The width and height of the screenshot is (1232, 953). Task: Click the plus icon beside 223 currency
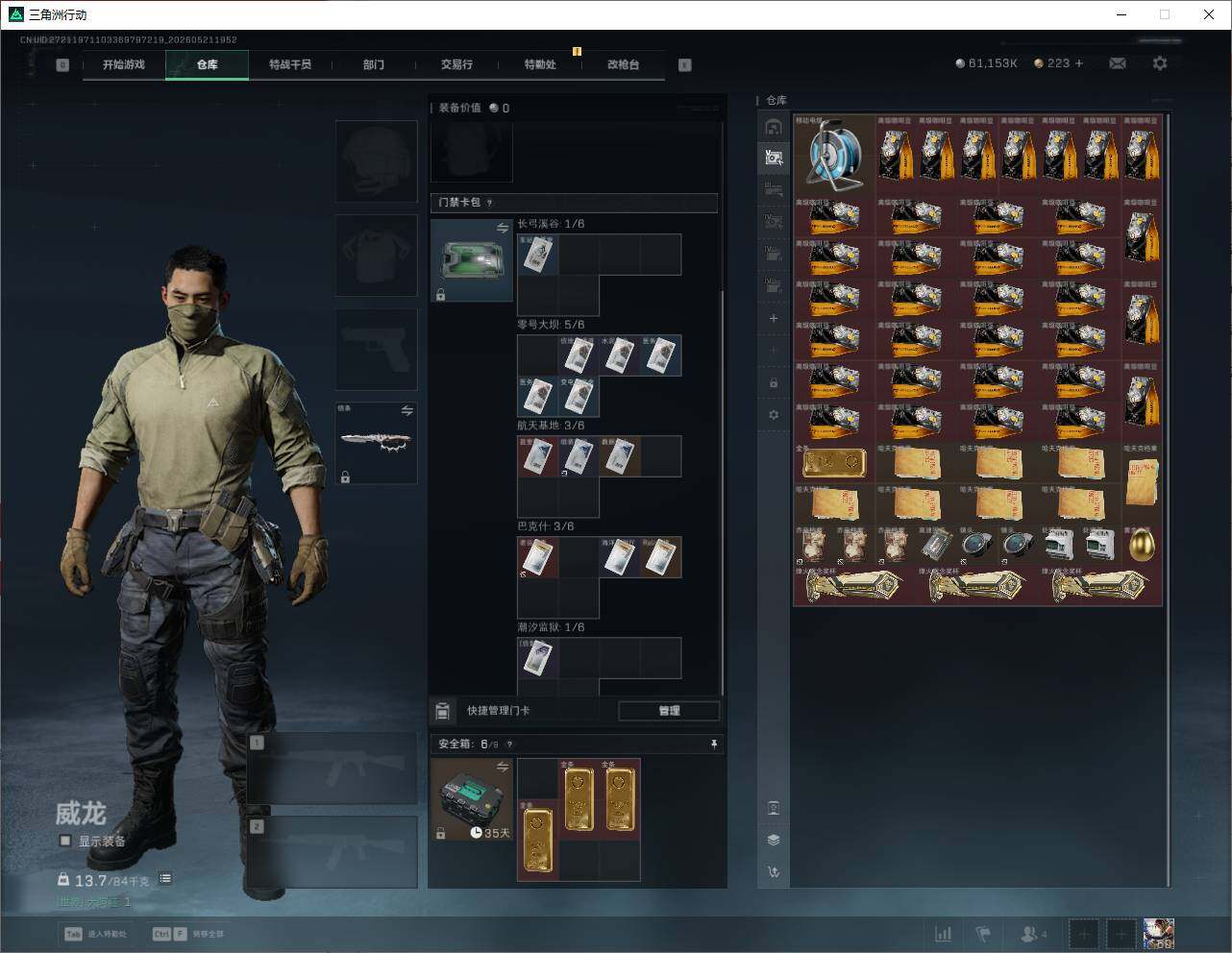pos(1079,63)
